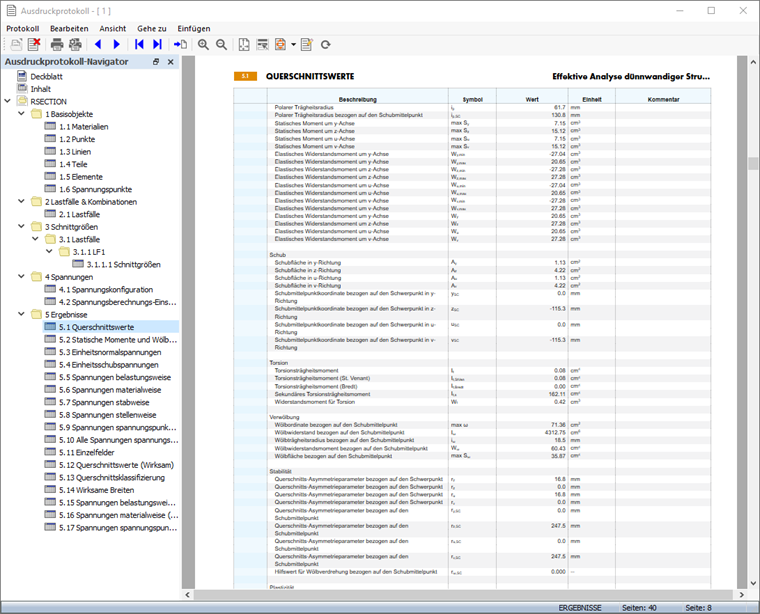Viewport: 760px width, 614px height.
Task: Click the vertical scrollbar thumb of preview
Action: 753,164
